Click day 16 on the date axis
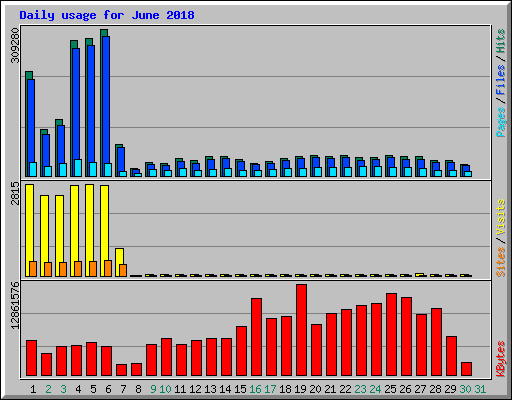 pos(255,389)
